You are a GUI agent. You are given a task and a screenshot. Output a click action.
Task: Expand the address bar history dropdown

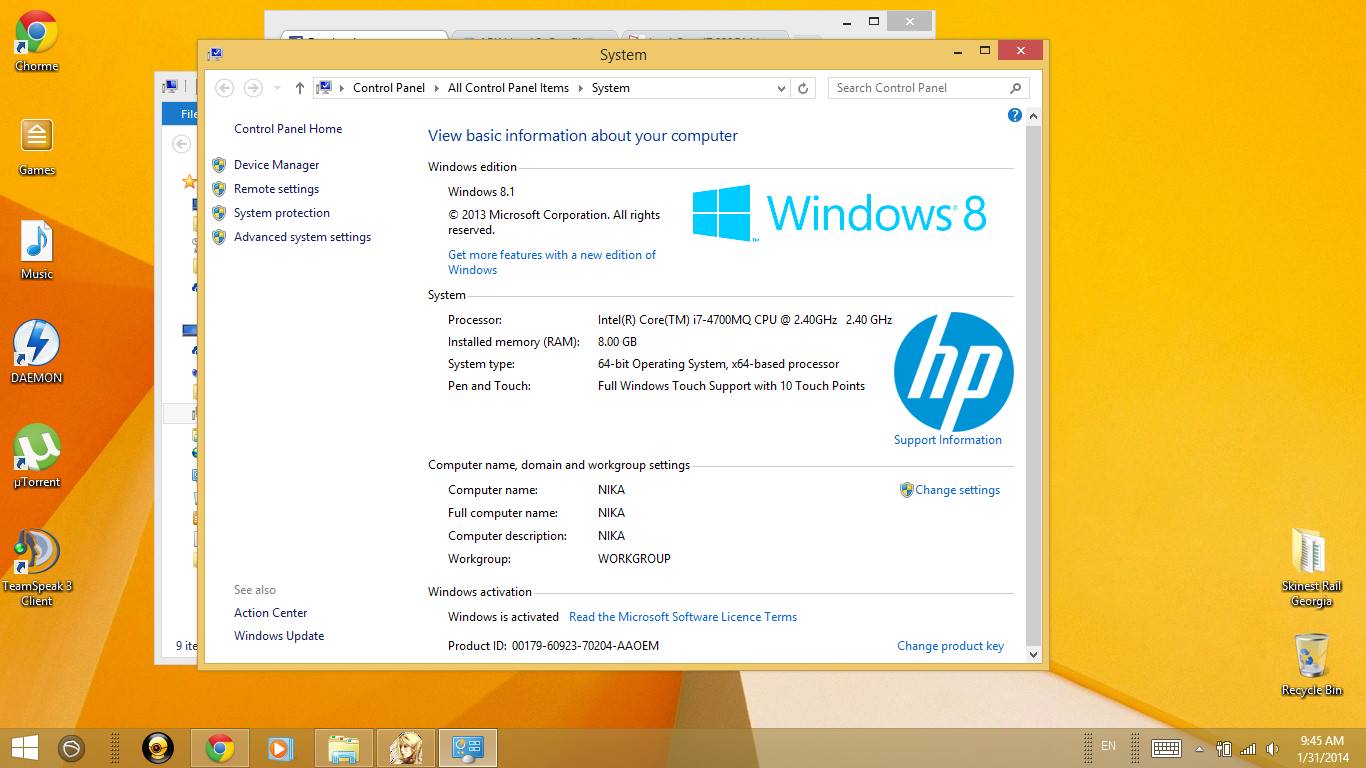coord(781,88)
